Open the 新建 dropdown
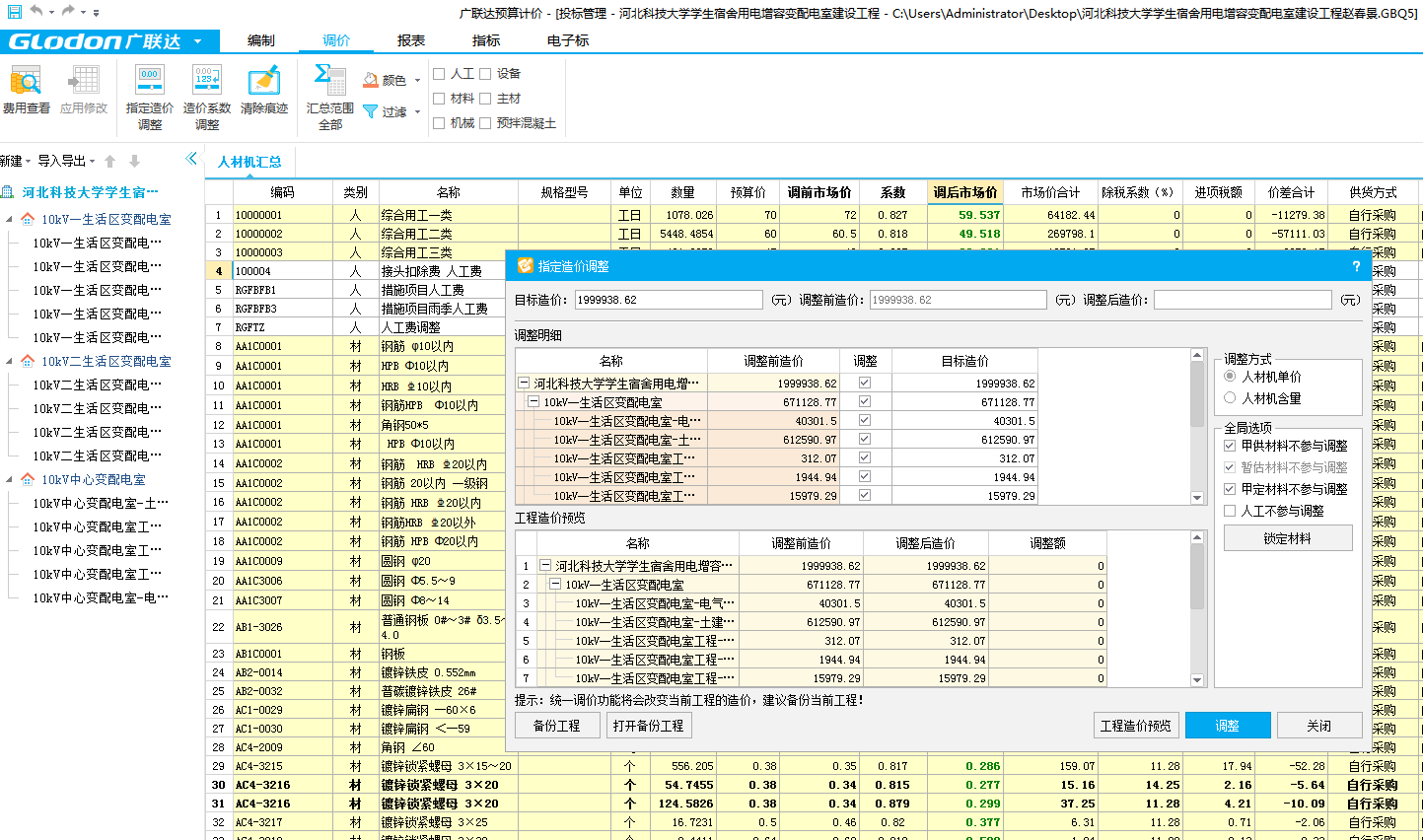 pos(16,161)
